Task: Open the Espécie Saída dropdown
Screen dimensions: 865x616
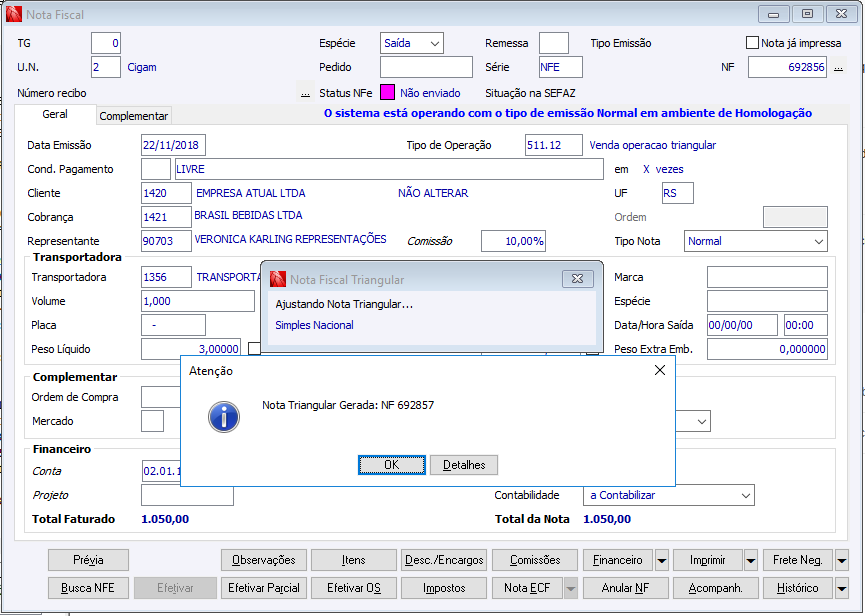Action: pos(435,44)
